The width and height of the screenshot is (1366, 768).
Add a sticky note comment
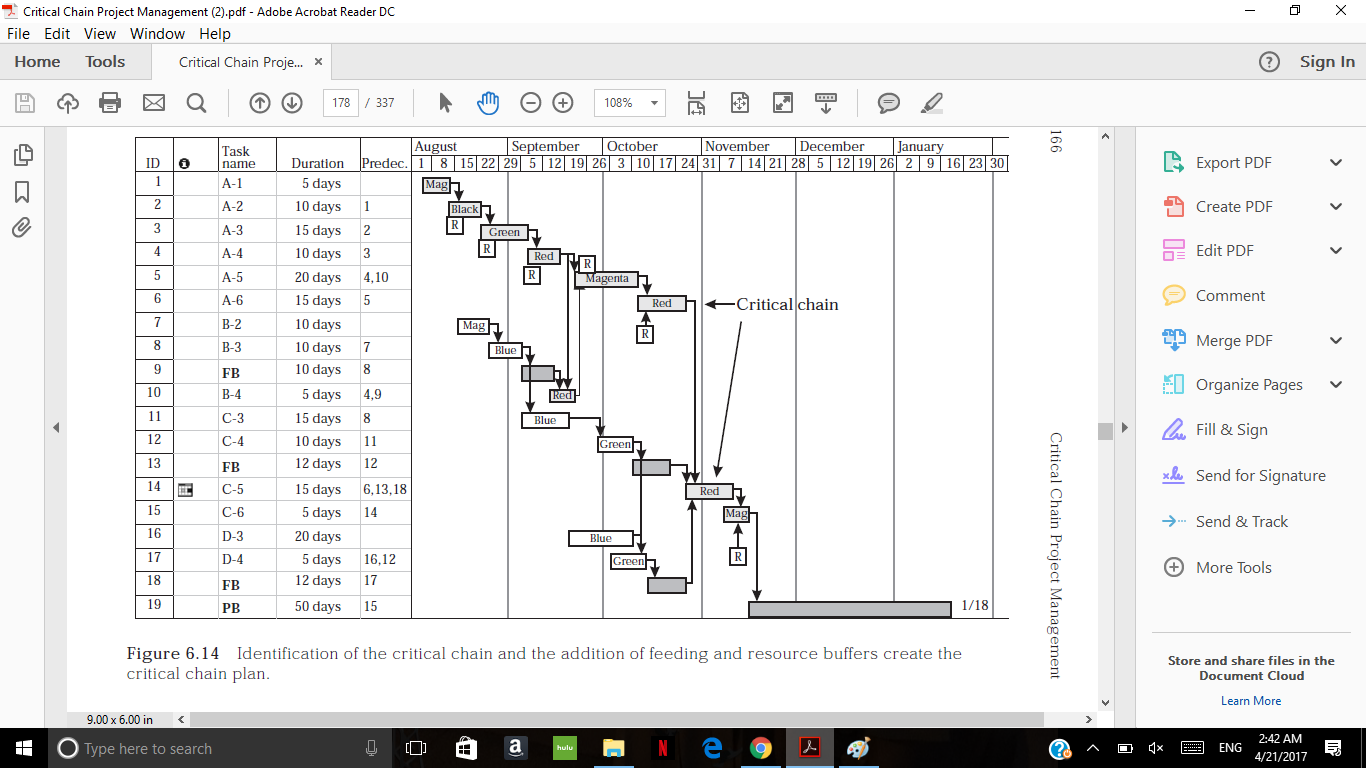click(x=887, y=103)
